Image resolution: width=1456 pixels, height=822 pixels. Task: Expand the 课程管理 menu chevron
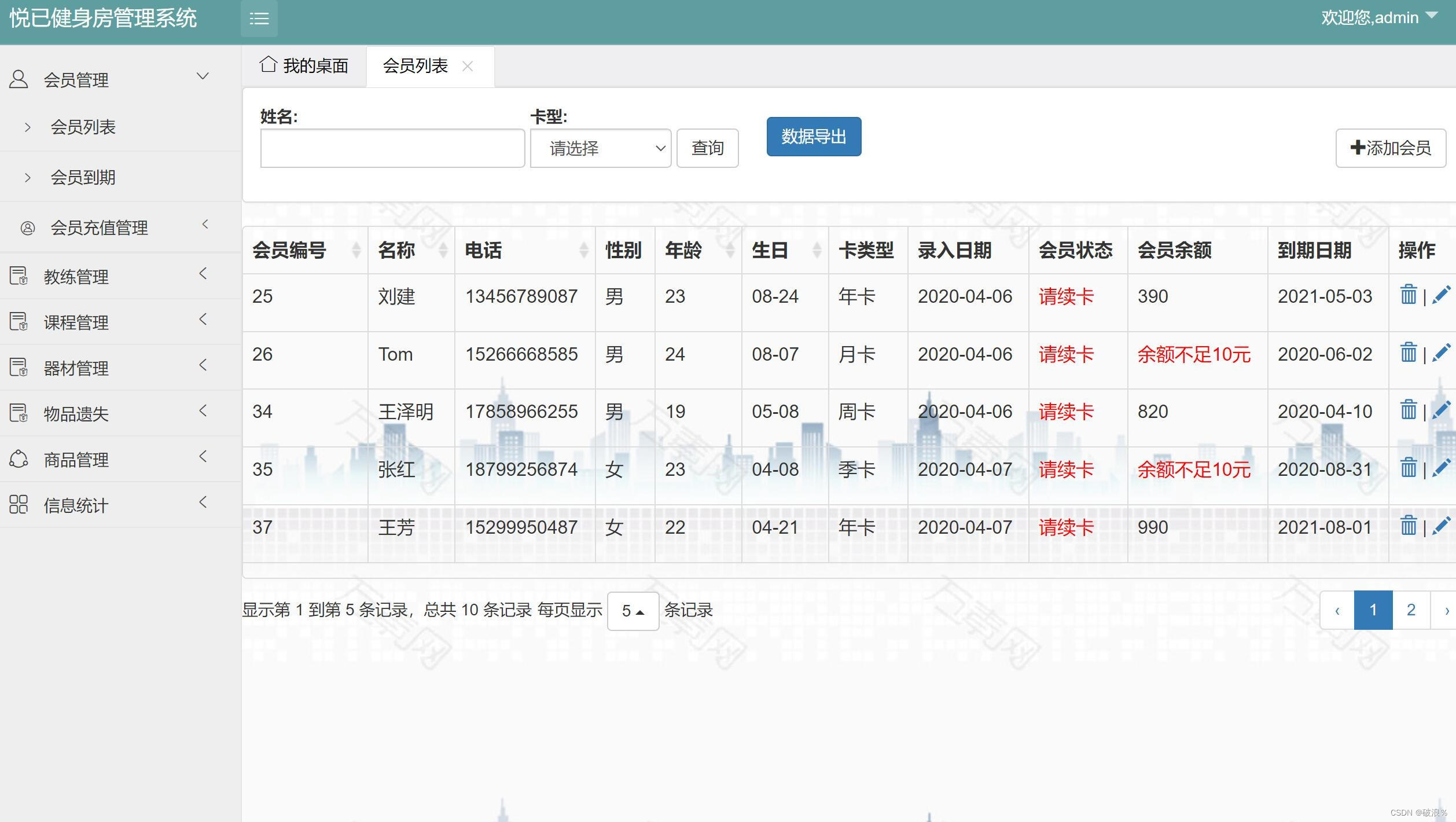(x=203, y=319)
